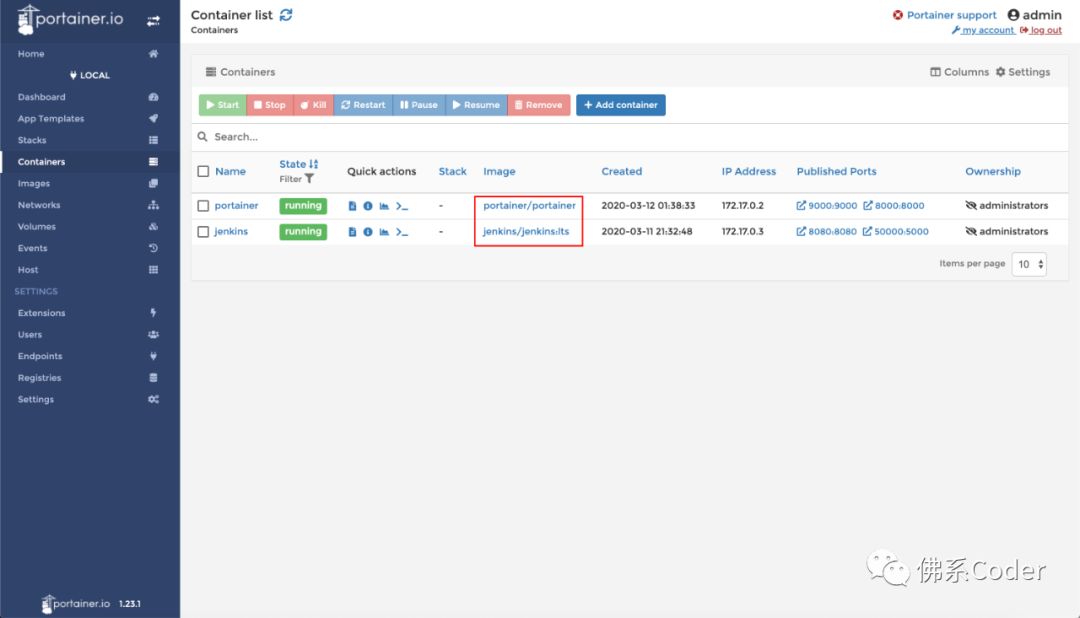This screenshot has height=618, width=1080.
Task: Open the portainer/portainer image link
Action: (x=529, y=205)
